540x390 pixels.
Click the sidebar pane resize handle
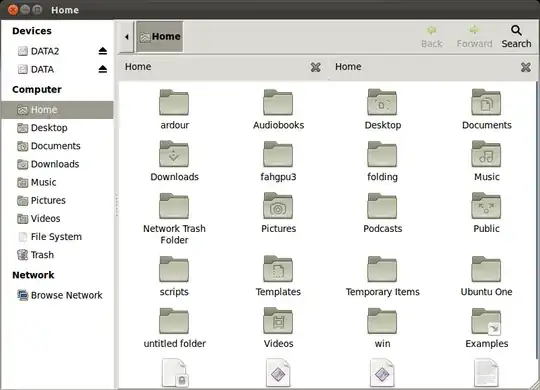click(x=116, y=205)
